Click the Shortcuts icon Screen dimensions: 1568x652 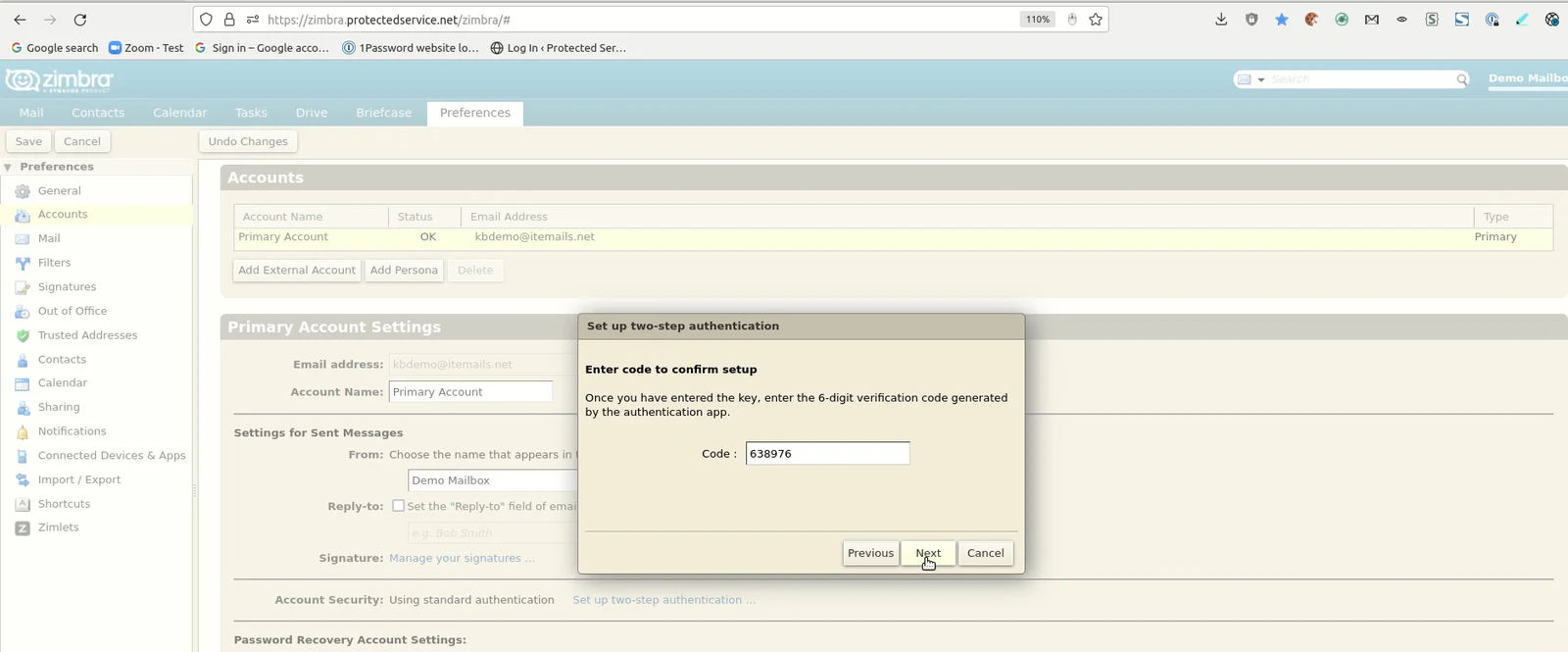pos(23,504)
